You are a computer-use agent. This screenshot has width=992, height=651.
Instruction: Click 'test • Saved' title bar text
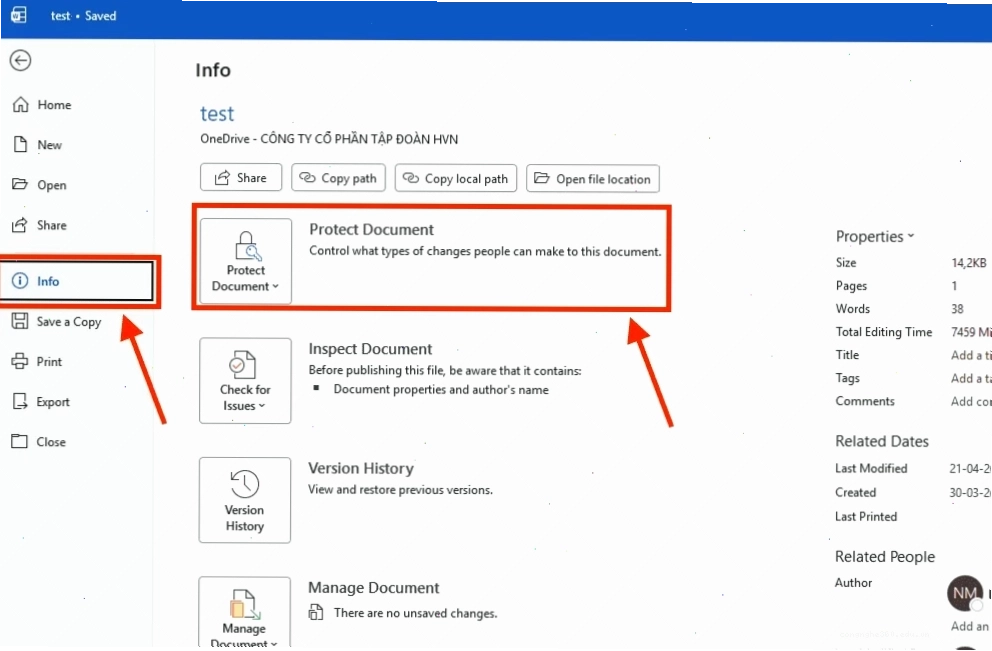point(84,16)
